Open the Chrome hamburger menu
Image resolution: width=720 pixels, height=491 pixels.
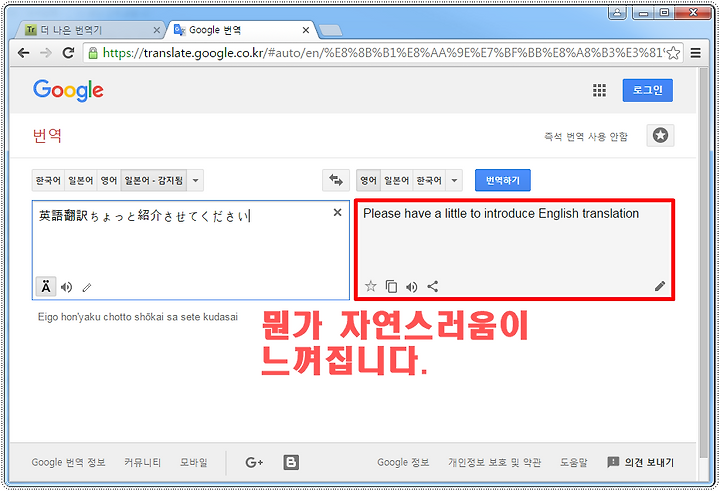(x=695, y=53)
